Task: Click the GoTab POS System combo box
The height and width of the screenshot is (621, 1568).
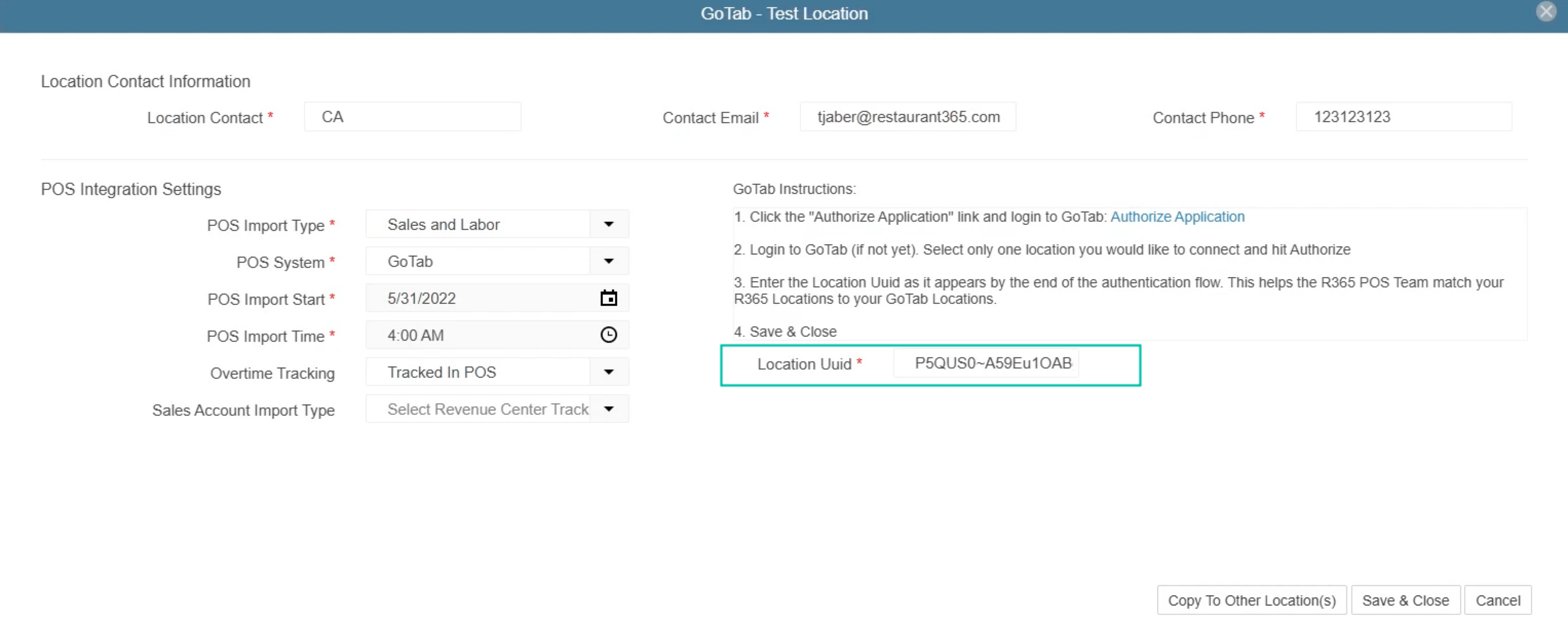Action: pyautogui.click(x=478, y=262)
